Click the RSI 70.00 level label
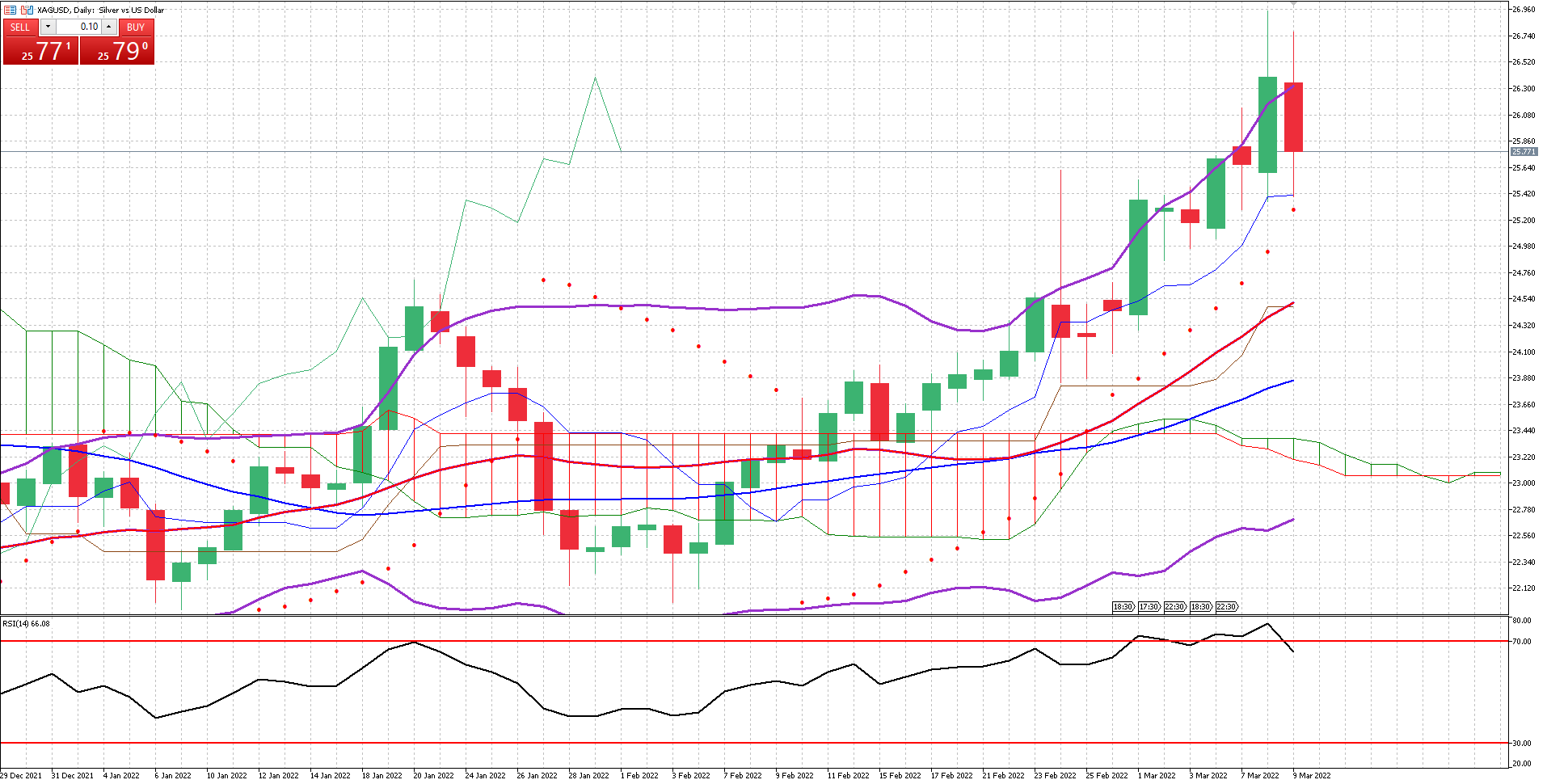Screen dimensions: 1547x784 click(x=1522, y=641)
